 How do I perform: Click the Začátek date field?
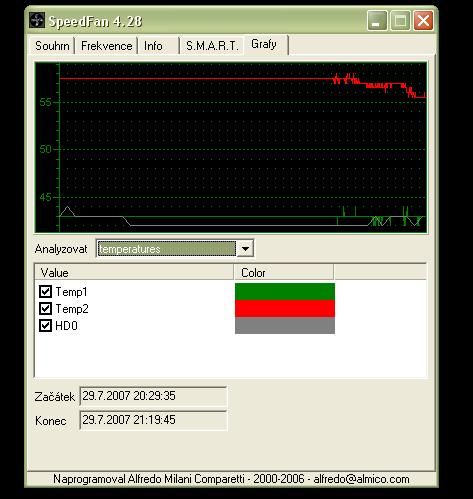153,396
